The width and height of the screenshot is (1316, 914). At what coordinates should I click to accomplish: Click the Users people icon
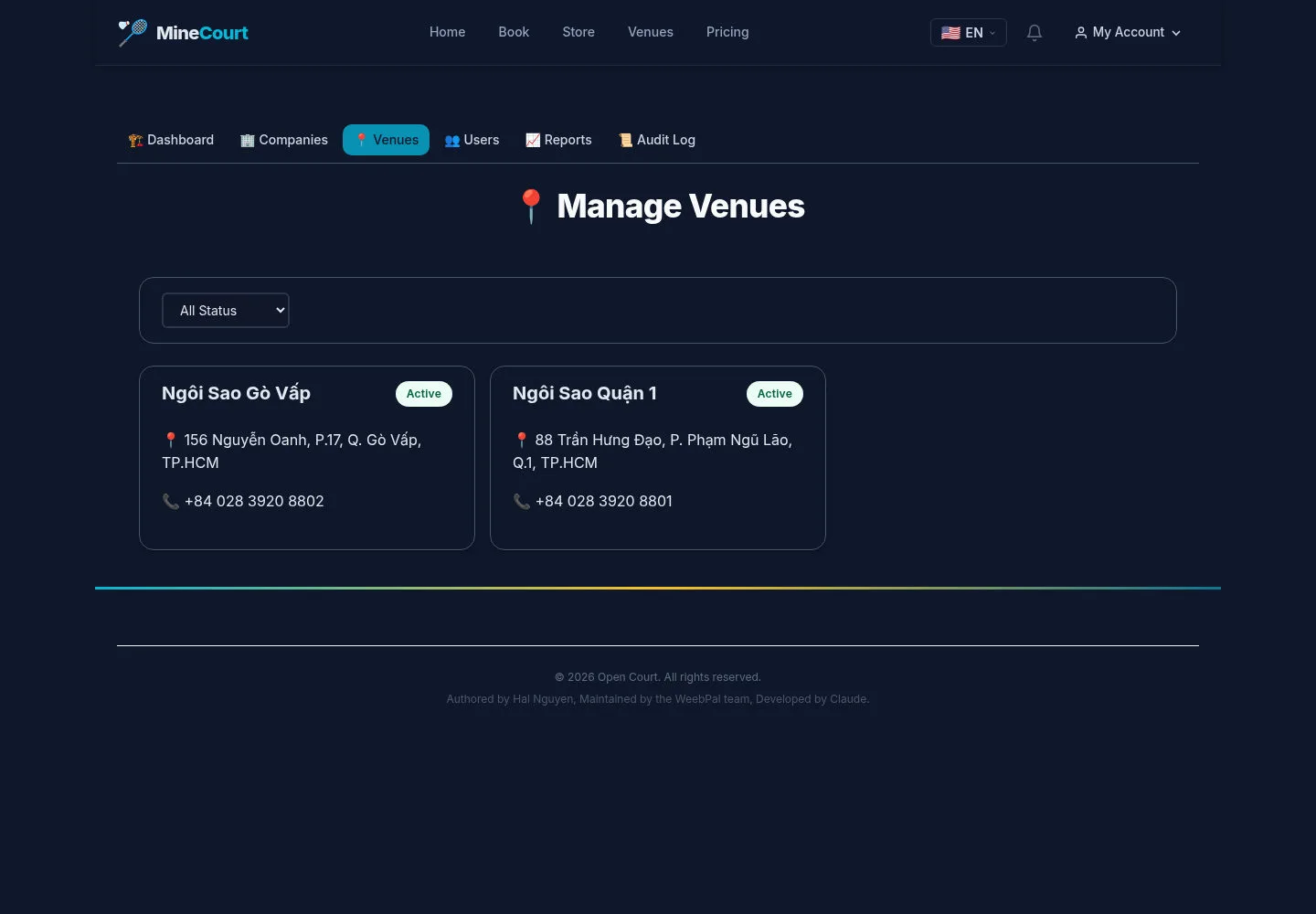[451, 140]
